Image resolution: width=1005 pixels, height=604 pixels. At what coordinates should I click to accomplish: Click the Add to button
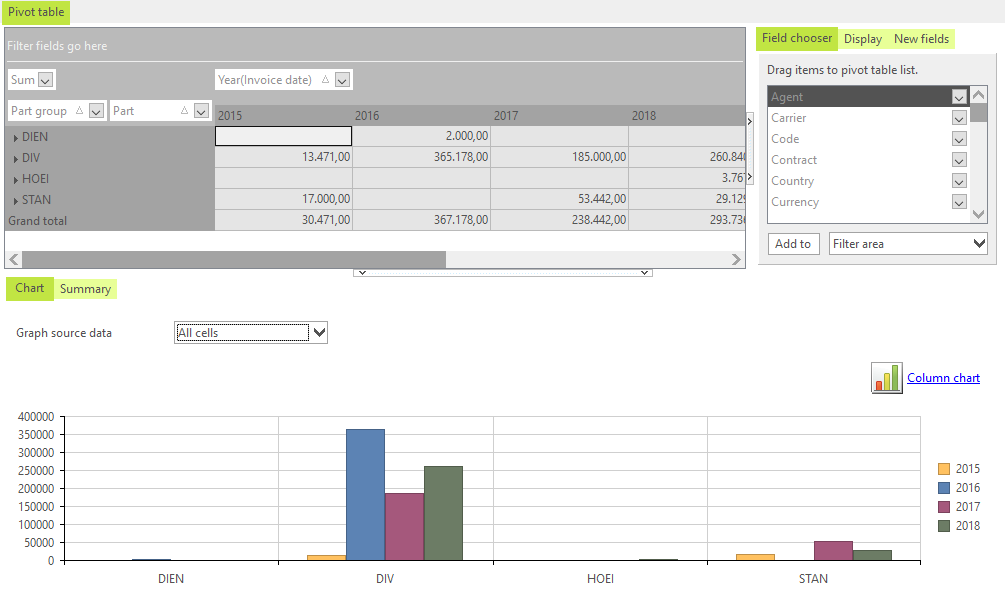coord(793,243)
